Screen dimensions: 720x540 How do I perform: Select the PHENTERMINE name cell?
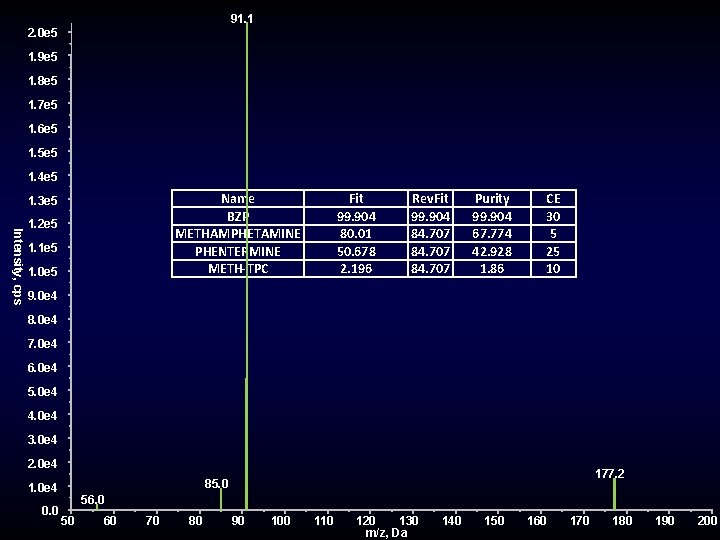coord(238,251)
